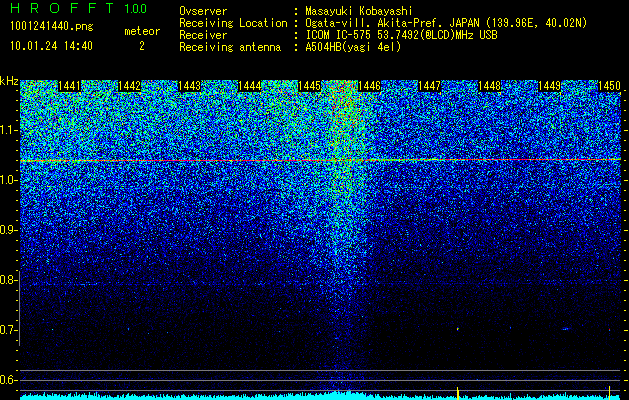This screenshot has height=400, width=629.
Task: Select the filename 1001241440.png
Action: pyautogui.click(x=52, y=27)
